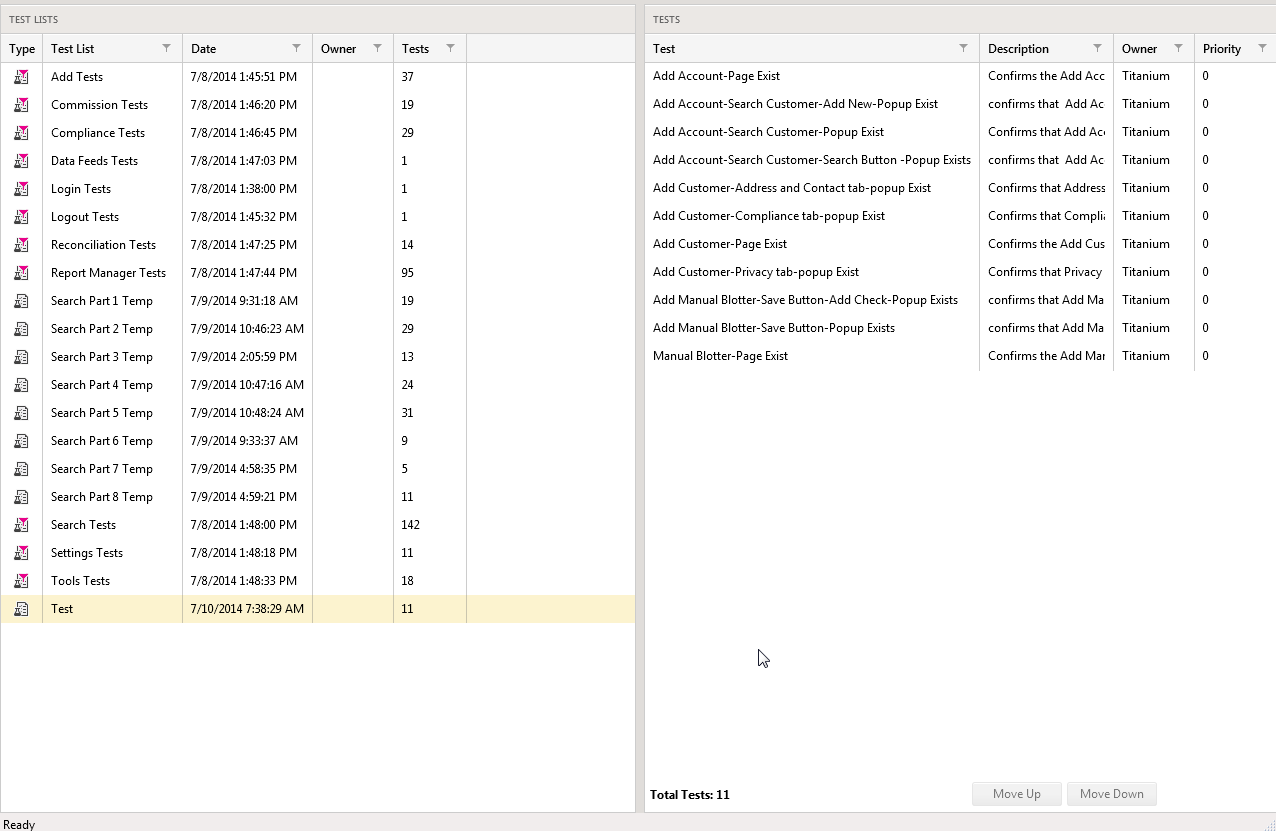Click the Move Down button
Screen dimensions: 1276x831
1111,794
